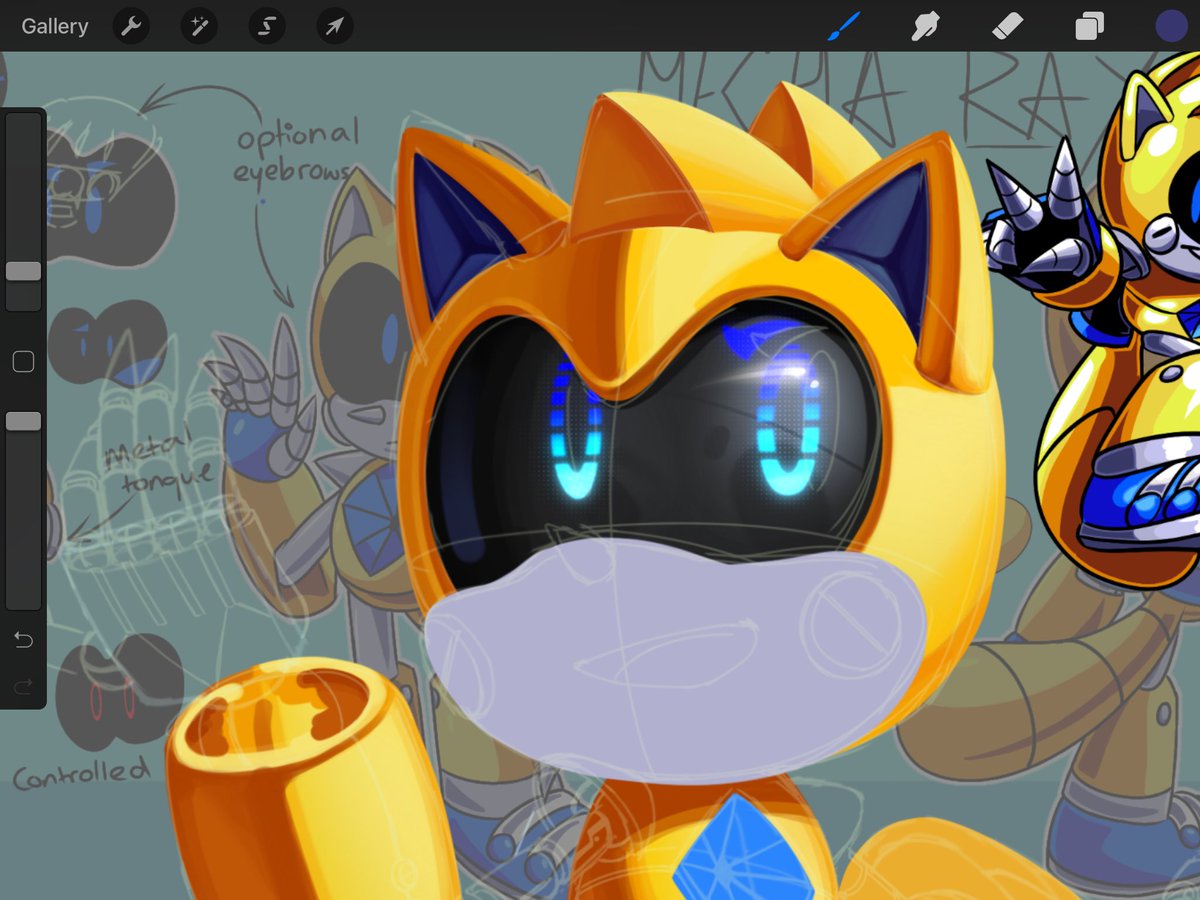Open the Adjustments magic wand menu

[x=199, y=26]
